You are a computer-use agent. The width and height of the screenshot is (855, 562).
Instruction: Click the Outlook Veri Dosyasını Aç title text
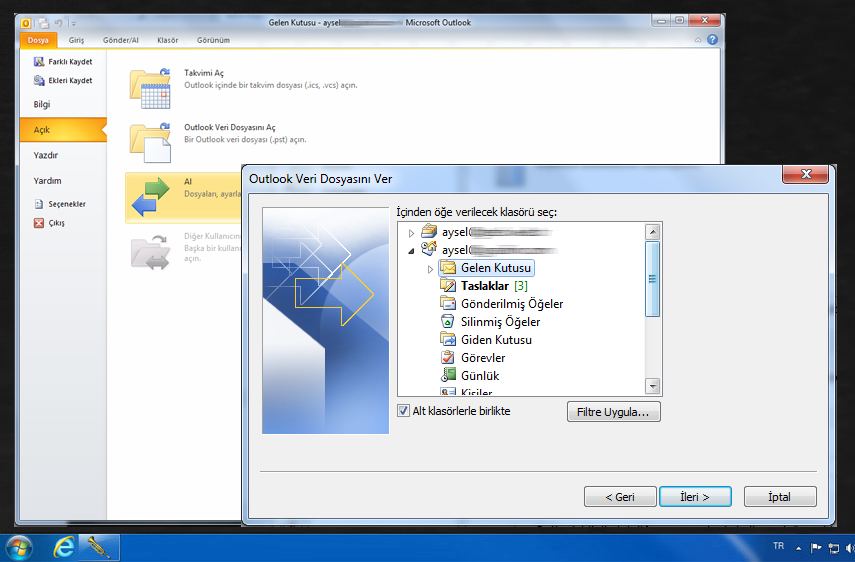[230, 128]
